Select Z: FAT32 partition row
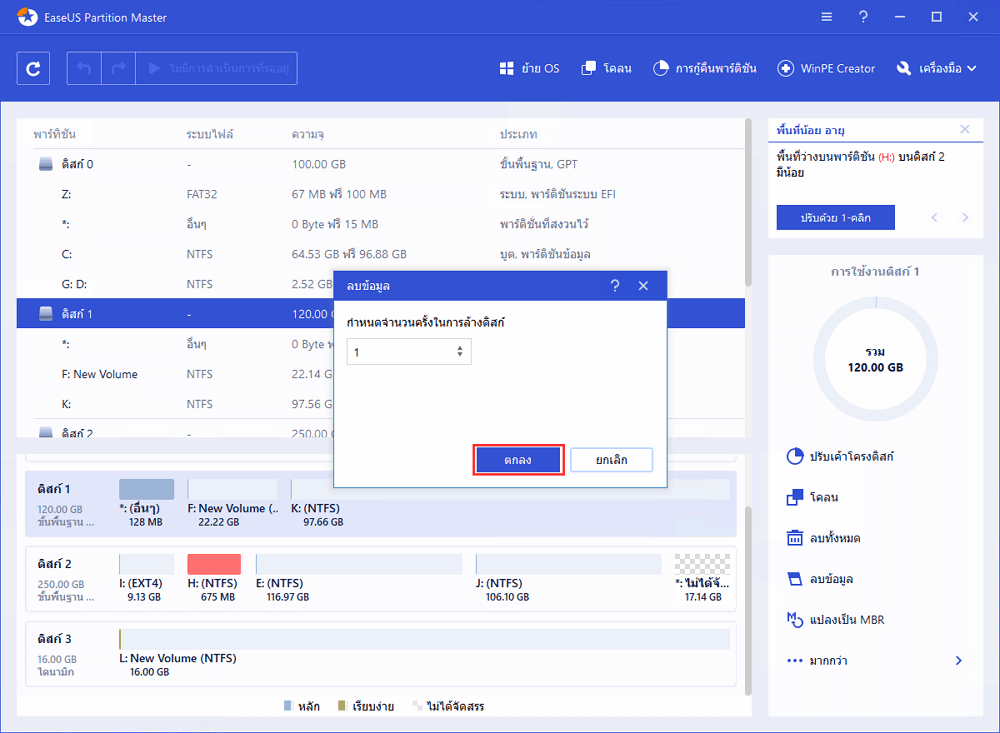Image resolution: width=1000 pixels, height=733 pixels. click(381, 194)
